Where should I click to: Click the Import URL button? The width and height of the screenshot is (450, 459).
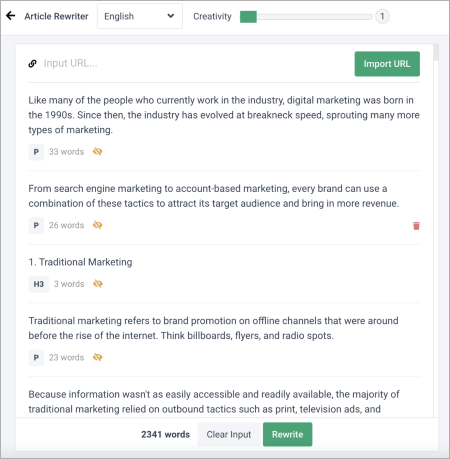click(387, 64)
